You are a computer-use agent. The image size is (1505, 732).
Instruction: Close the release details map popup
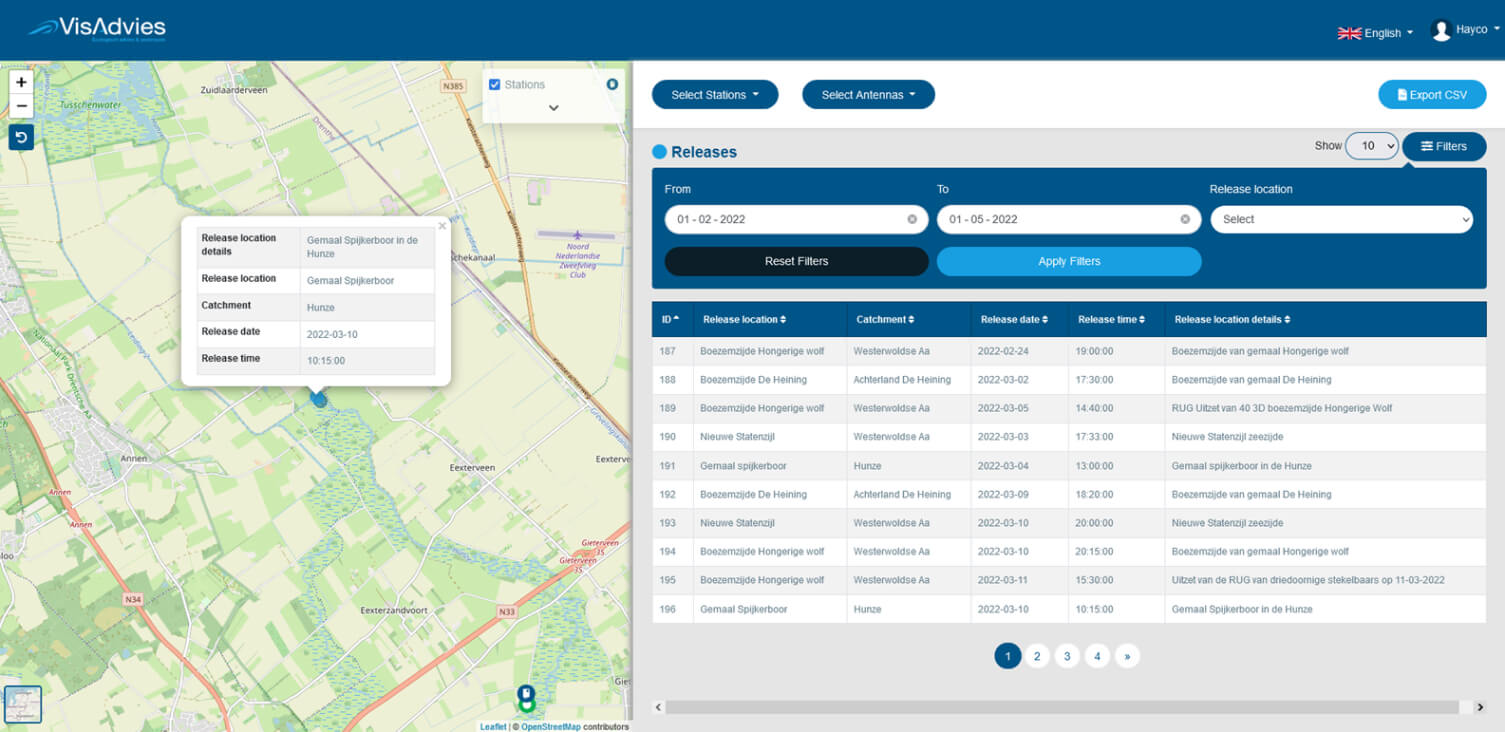tap(442, 226)
